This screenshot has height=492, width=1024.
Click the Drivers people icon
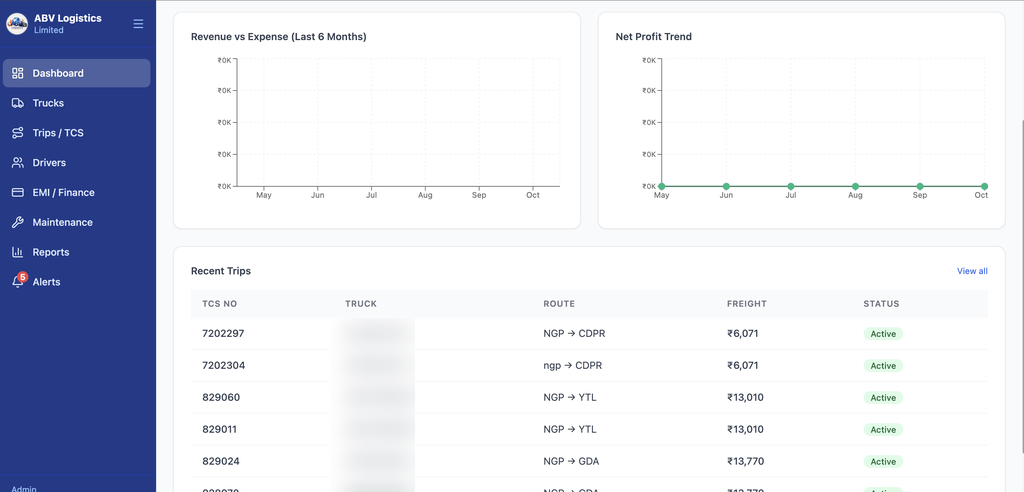tap(18, 163)
